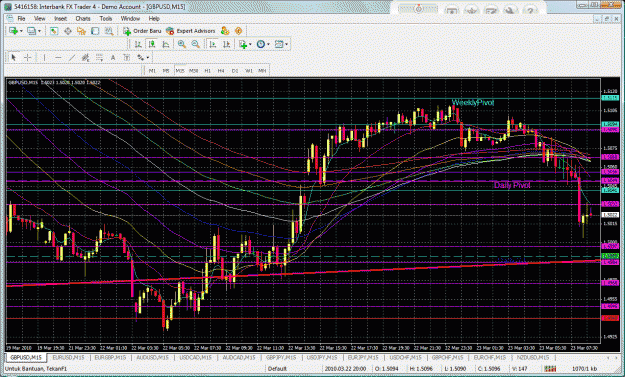This screenshot has height=377, width=625.
Task: Click the Templates icon
Action: [279, 44]
